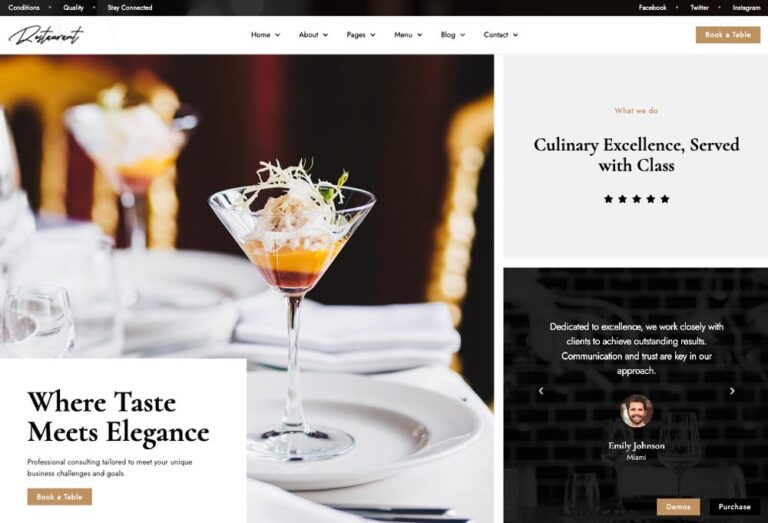Click Emily Johnson's avatar photo

[636, 411]
